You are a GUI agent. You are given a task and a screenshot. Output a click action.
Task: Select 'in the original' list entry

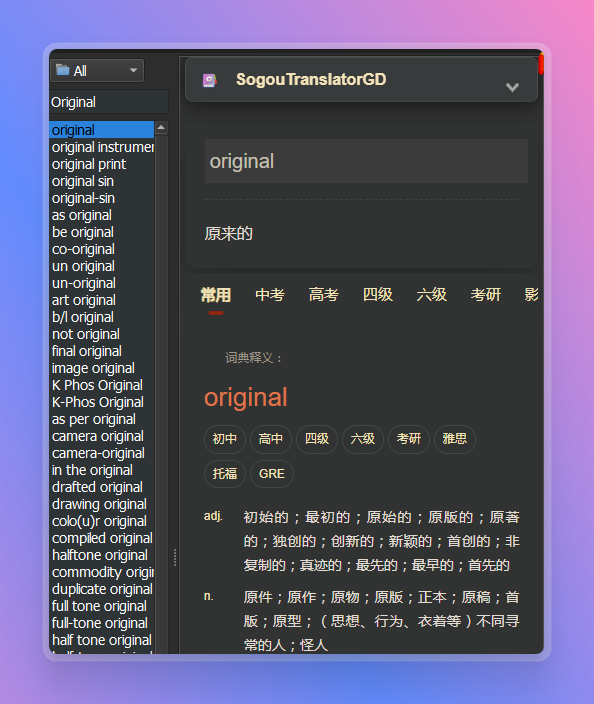[101, 471]
